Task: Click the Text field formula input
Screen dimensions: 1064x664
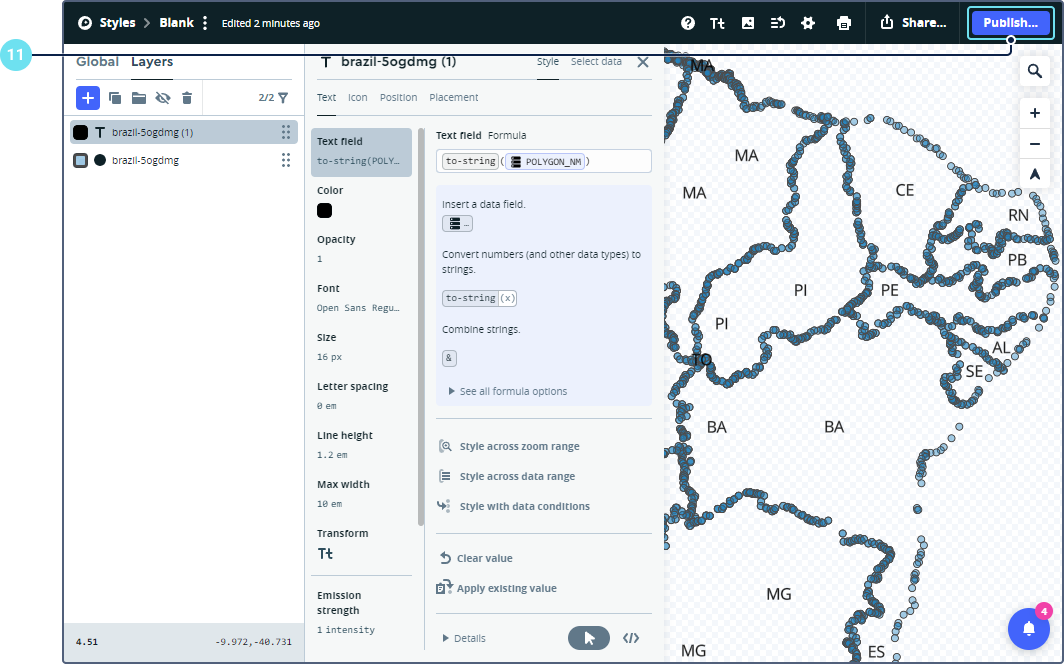Action: point(543,161)
